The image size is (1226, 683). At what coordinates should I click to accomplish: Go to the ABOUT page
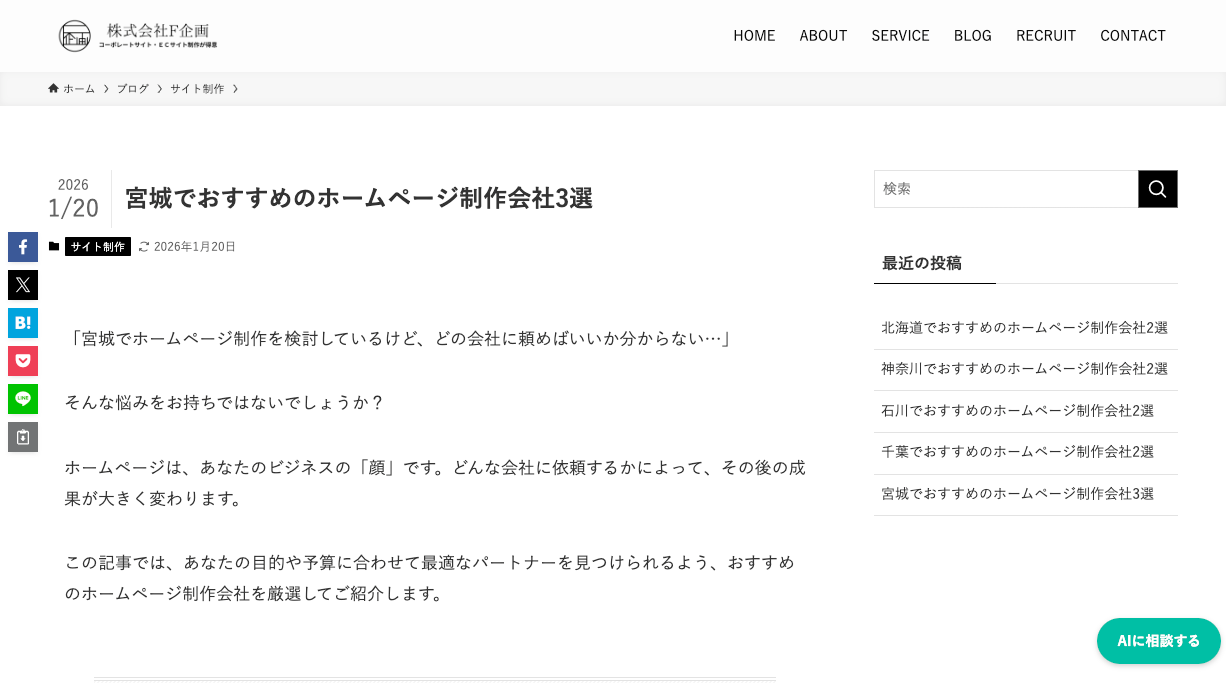click(823, 36)
